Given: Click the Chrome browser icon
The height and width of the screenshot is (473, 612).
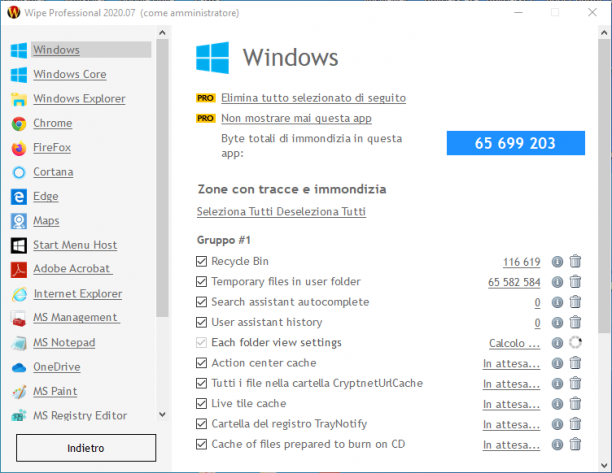Looking at the screenshot, I should [19, 124].
